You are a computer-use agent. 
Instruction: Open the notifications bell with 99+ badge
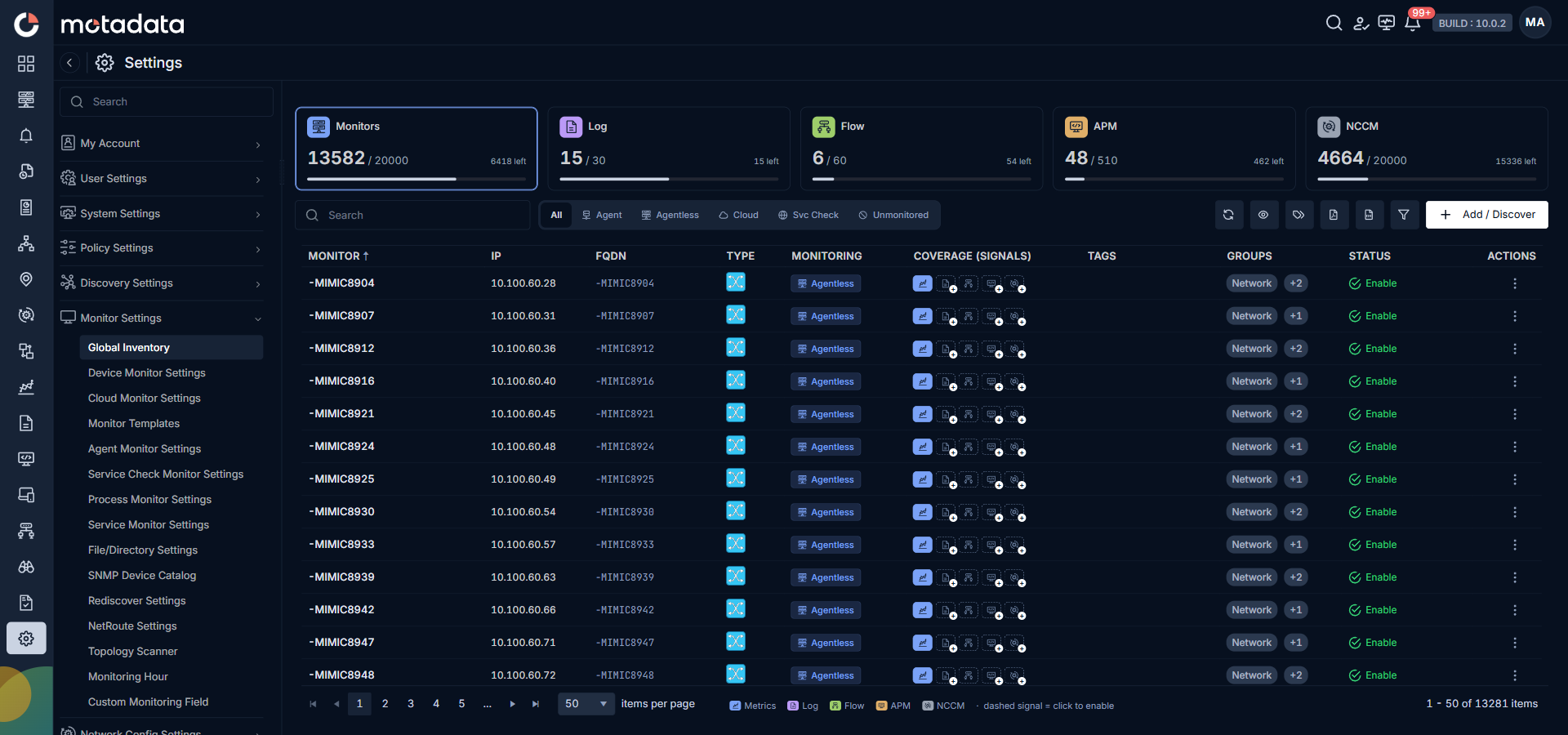1412,23
